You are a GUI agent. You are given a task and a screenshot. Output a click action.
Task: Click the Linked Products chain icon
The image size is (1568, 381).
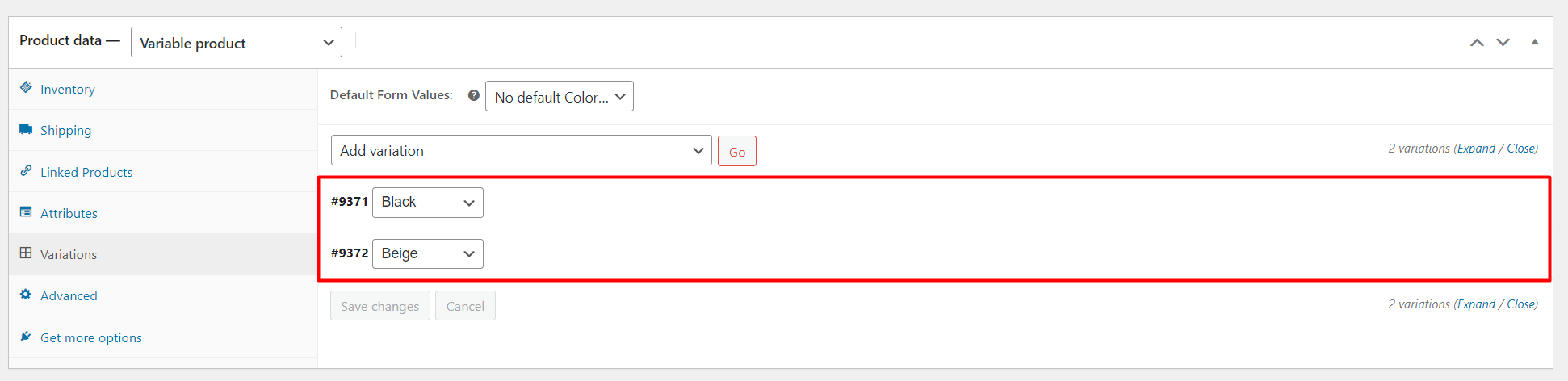pyautogui.click(x=26, y=170)
